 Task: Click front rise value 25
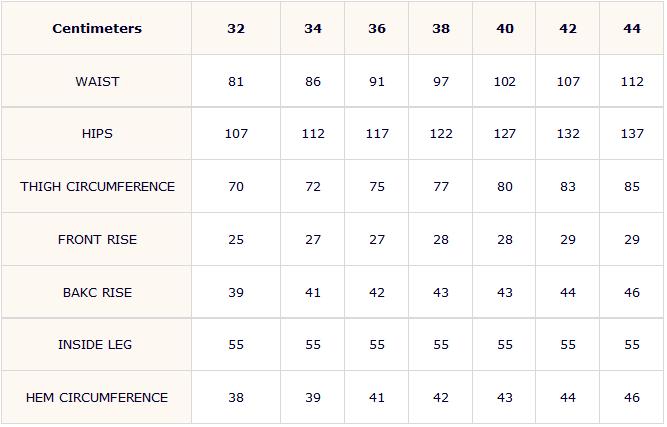236,239
